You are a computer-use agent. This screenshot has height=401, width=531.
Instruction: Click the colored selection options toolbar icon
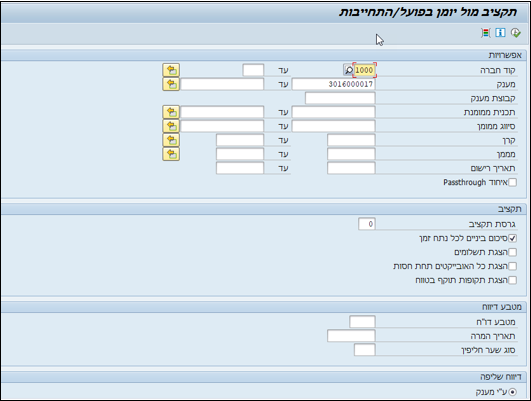tap(486, 33)
